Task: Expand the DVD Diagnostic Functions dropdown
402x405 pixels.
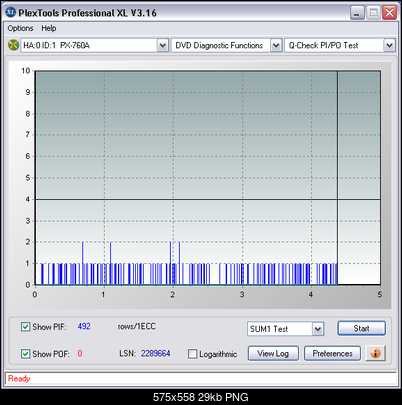Action: click(x=276, y=45)
